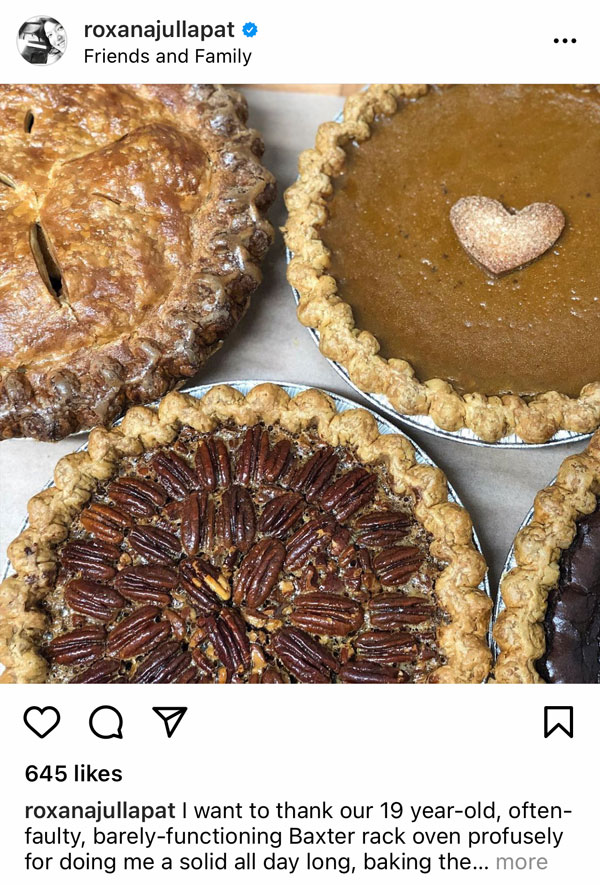This screenshot has height=885, width=600.
Task: Like the post with the heart icon
Action: pyautogui.click(x=42, y=721)
